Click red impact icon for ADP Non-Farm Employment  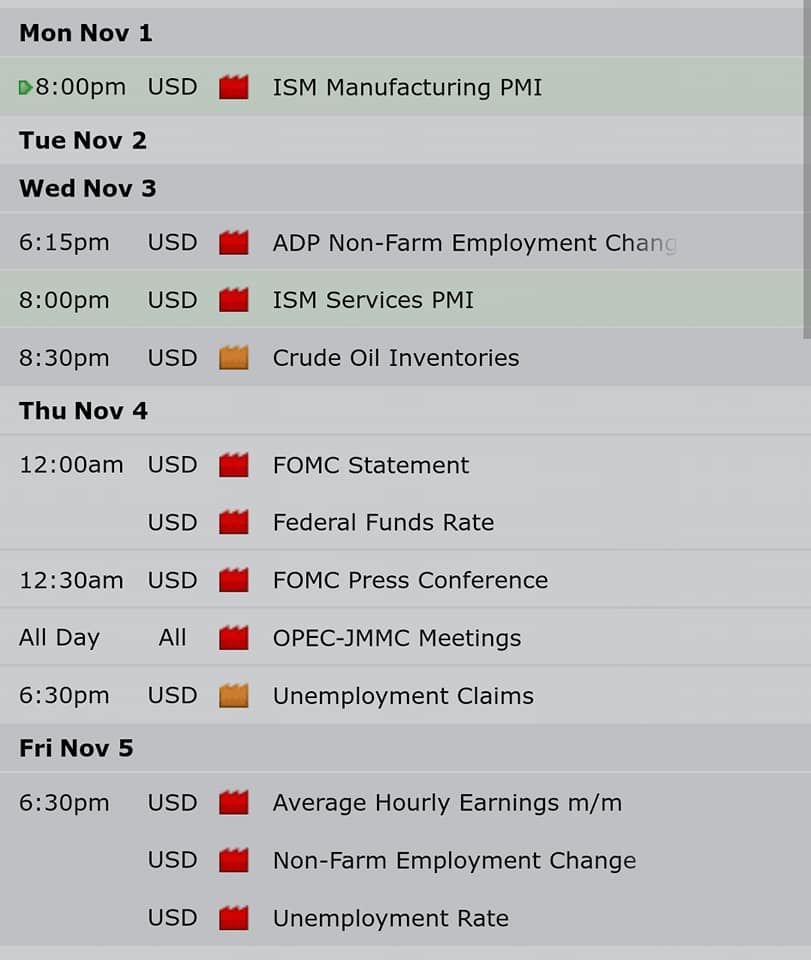(x=234, y=242)
